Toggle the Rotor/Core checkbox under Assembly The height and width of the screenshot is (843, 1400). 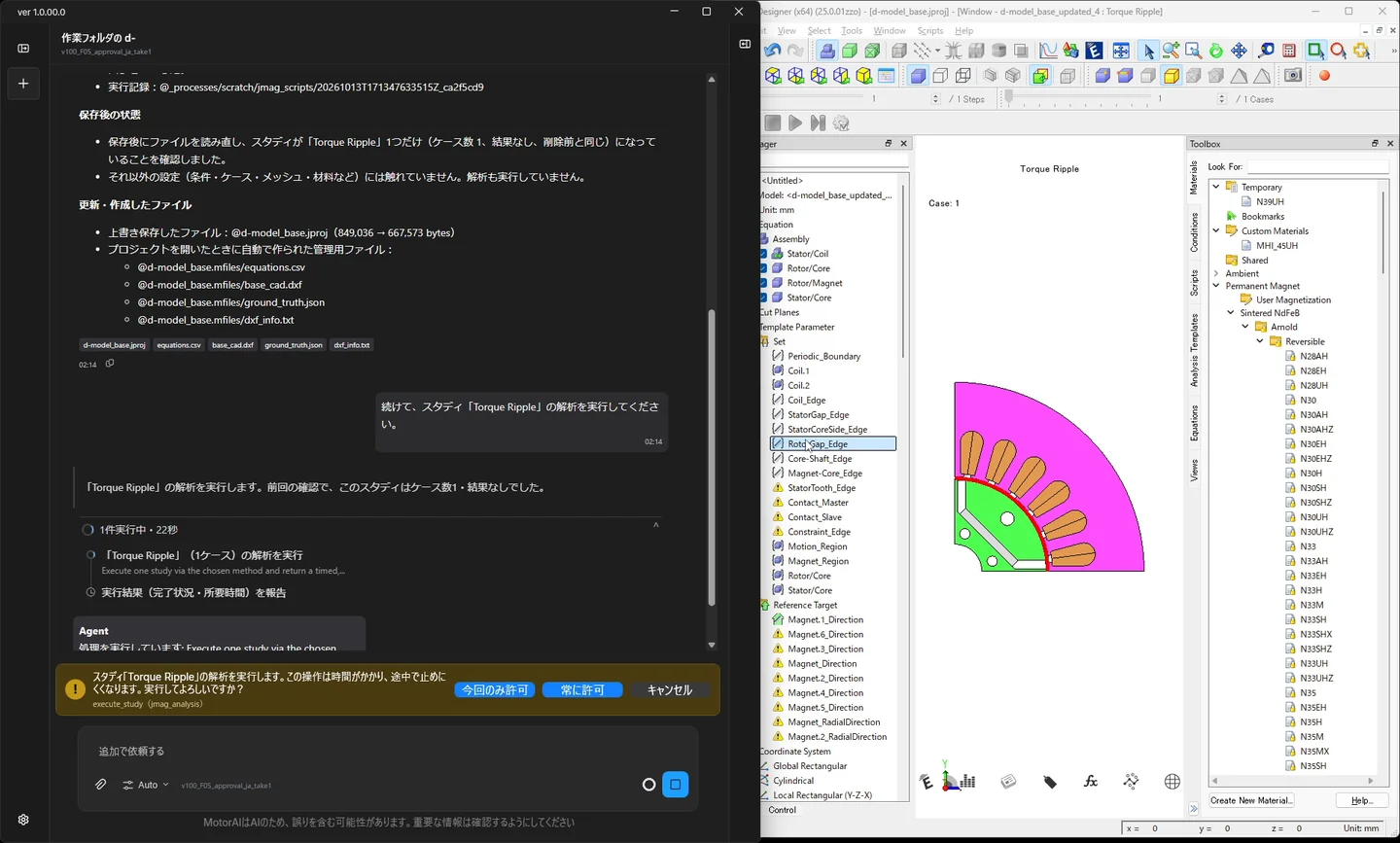point(763,268)
